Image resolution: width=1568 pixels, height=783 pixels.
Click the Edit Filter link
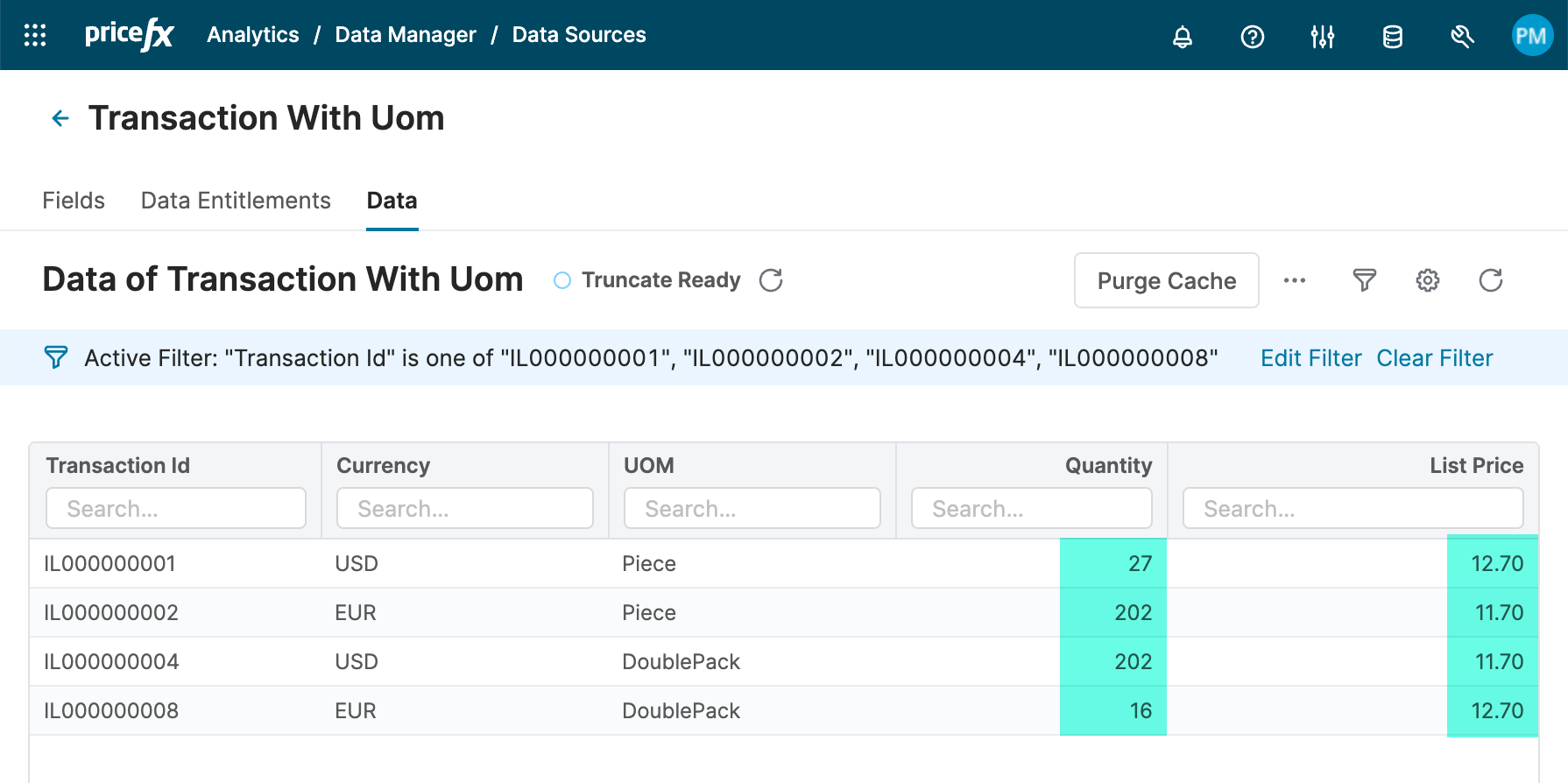pyautogui.click(x=1310, y=358)
